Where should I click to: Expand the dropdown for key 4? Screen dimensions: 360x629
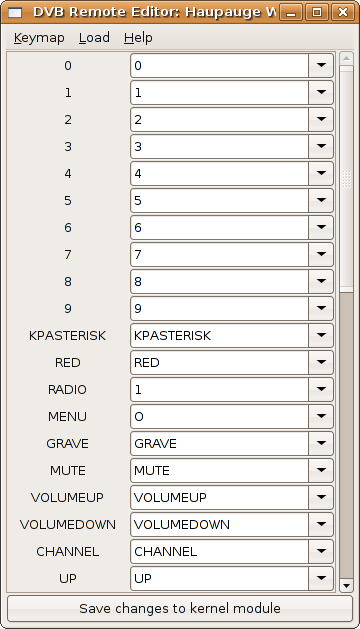point(321,173)
